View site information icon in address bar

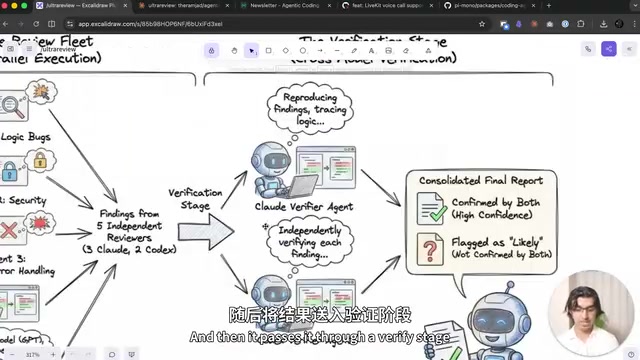[x=70, y=24]
